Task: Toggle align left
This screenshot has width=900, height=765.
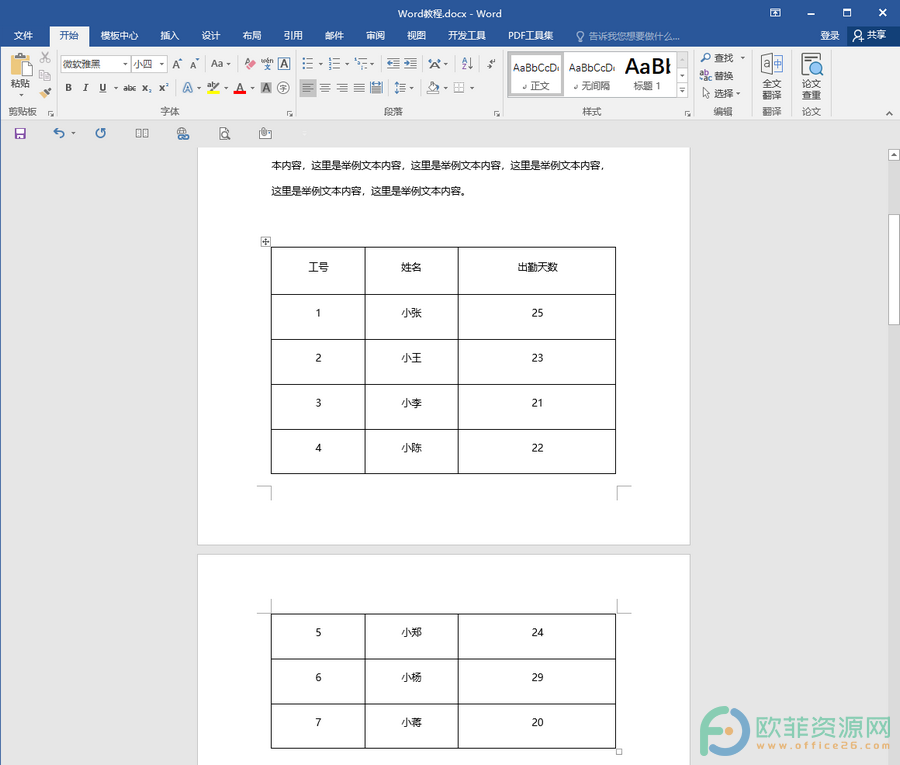Action: coord(308,88)
